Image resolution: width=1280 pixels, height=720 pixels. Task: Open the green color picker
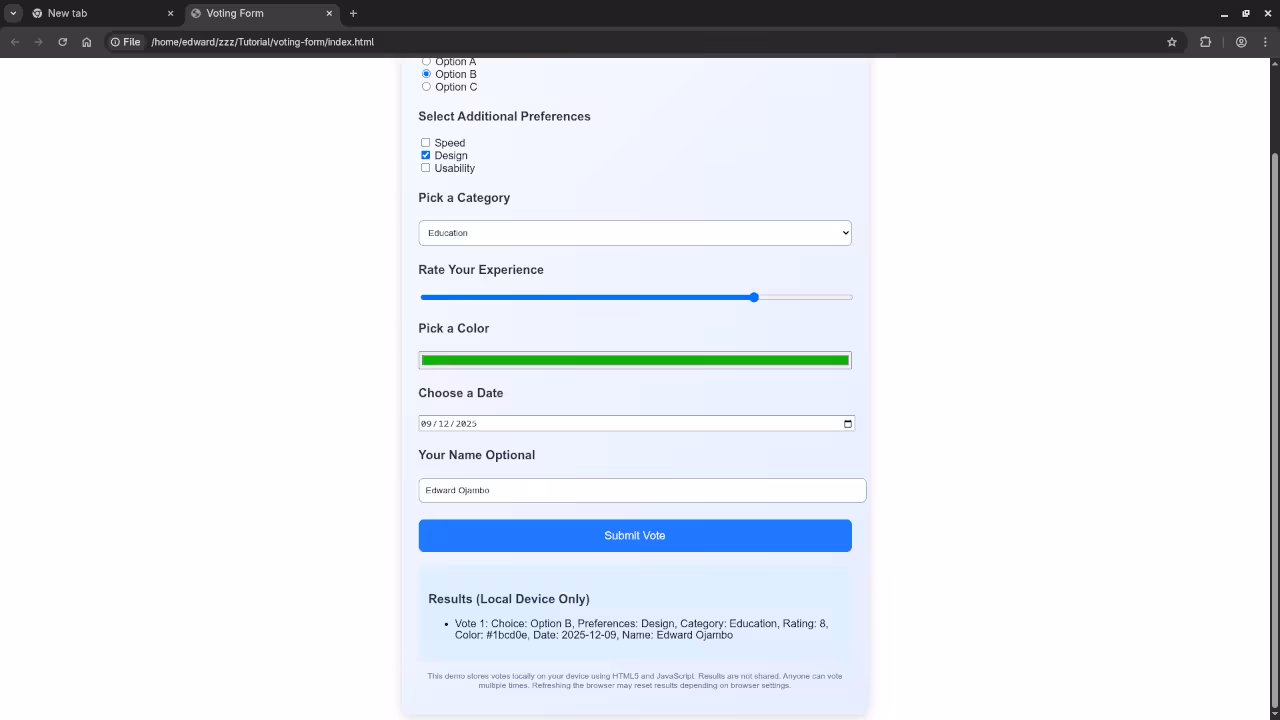(x=635, y=360)
